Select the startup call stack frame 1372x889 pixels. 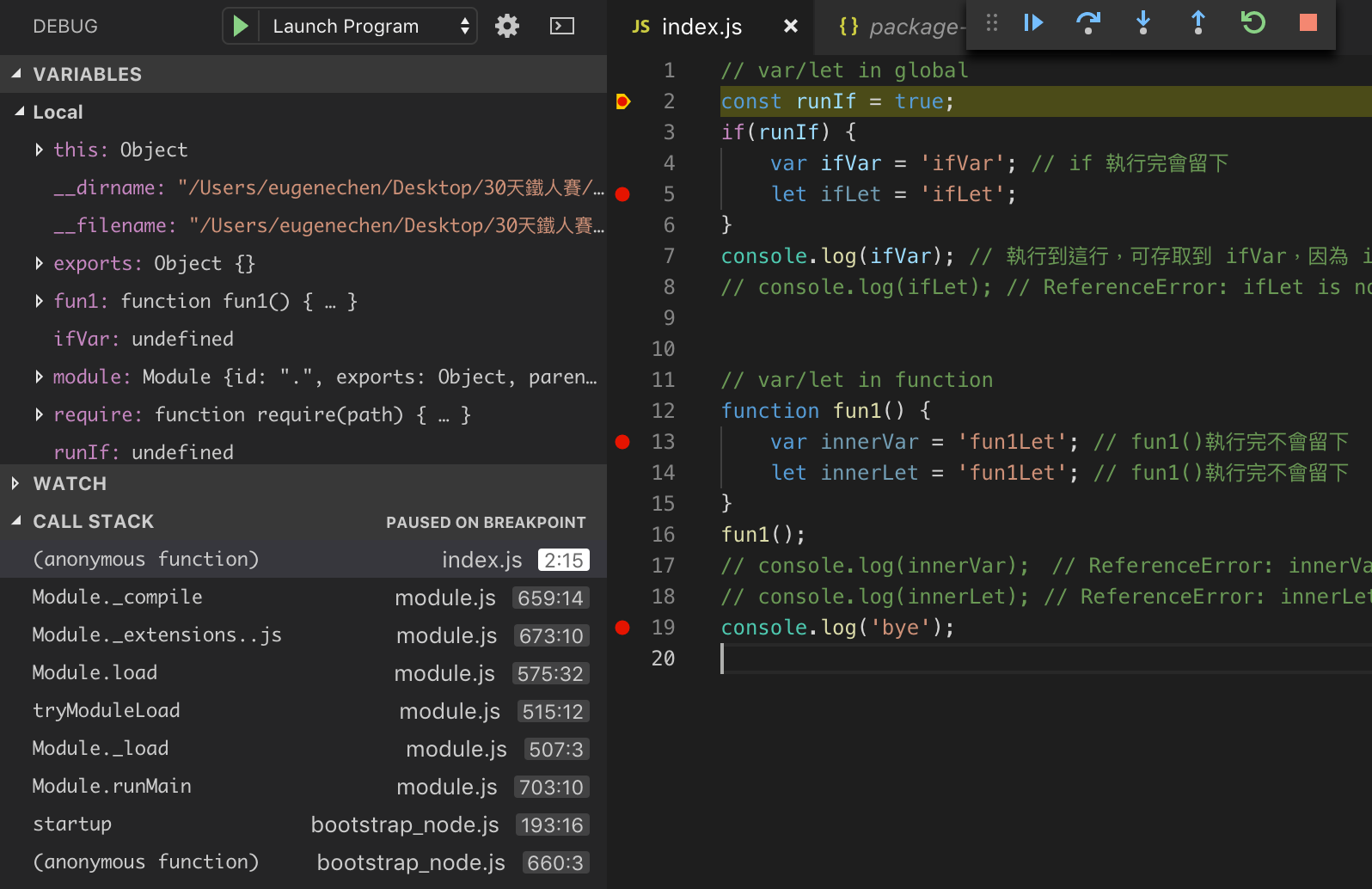tap(72, 825)
